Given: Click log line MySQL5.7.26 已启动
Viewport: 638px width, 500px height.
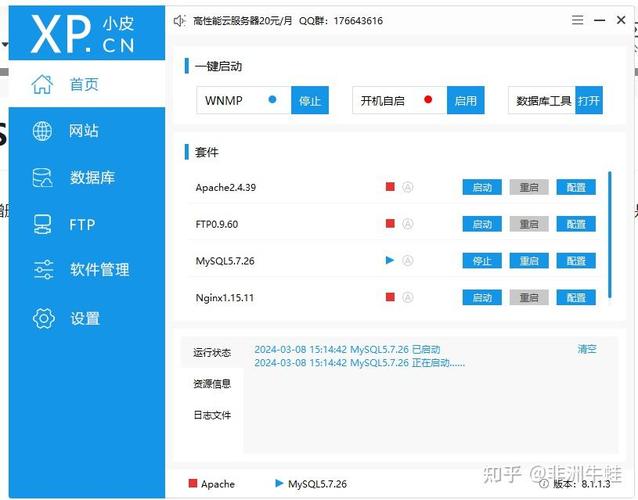Looking at the screenshot, I should tap(347, 349).
